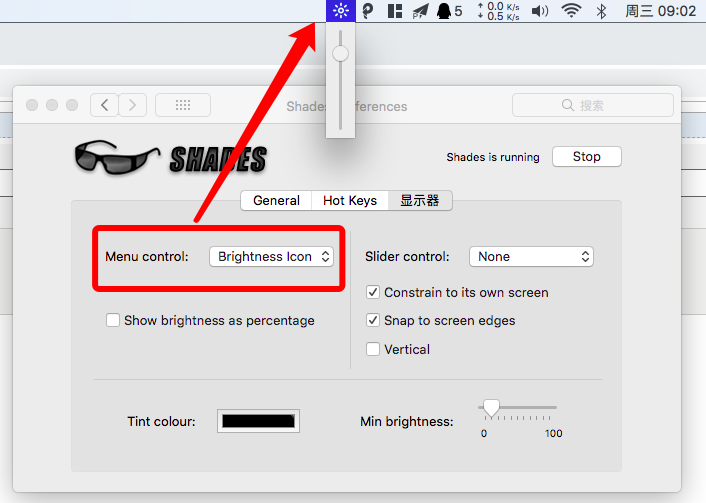This screenshot has height=503, width=706.
Task: Go back with the preferences back arrow
Action: 104,105
